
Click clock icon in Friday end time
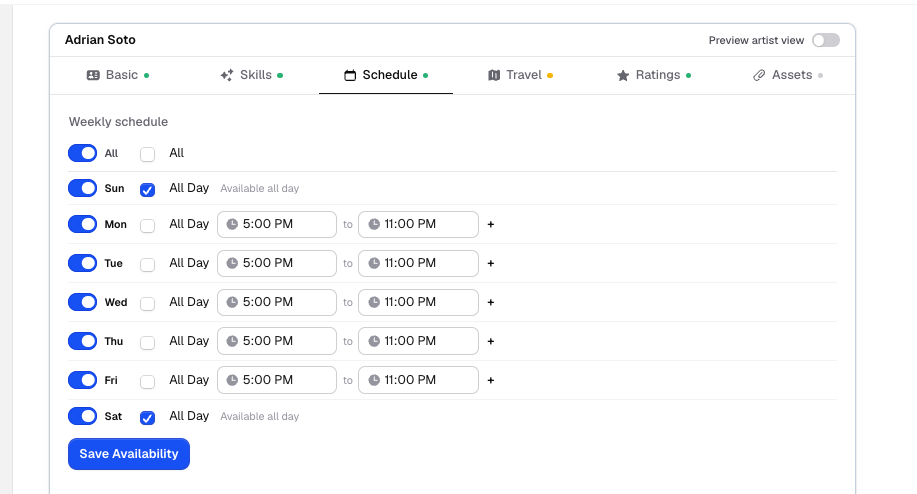pyautogui.click(x=374, y=381)
